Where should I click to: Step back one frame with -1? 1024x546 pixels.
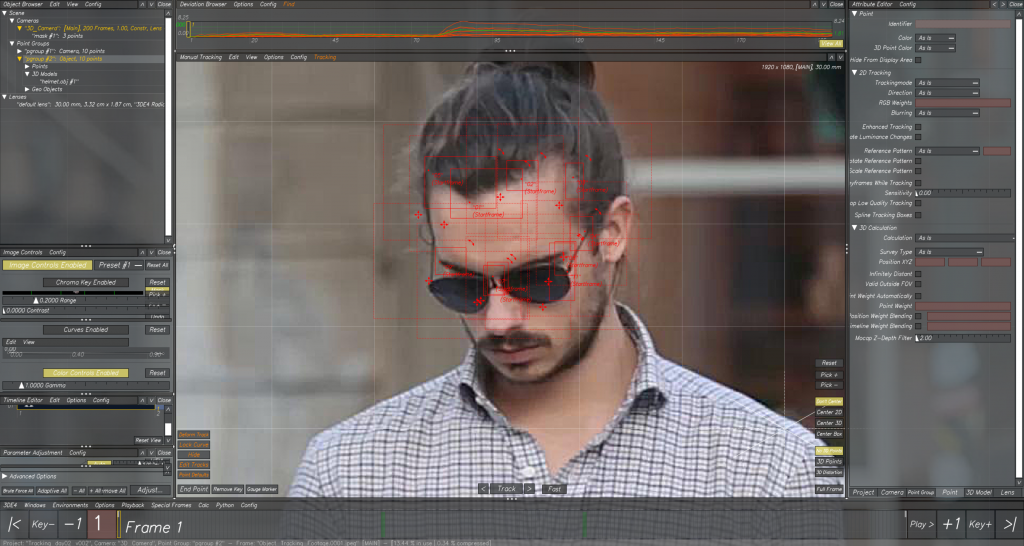[72, 525]
